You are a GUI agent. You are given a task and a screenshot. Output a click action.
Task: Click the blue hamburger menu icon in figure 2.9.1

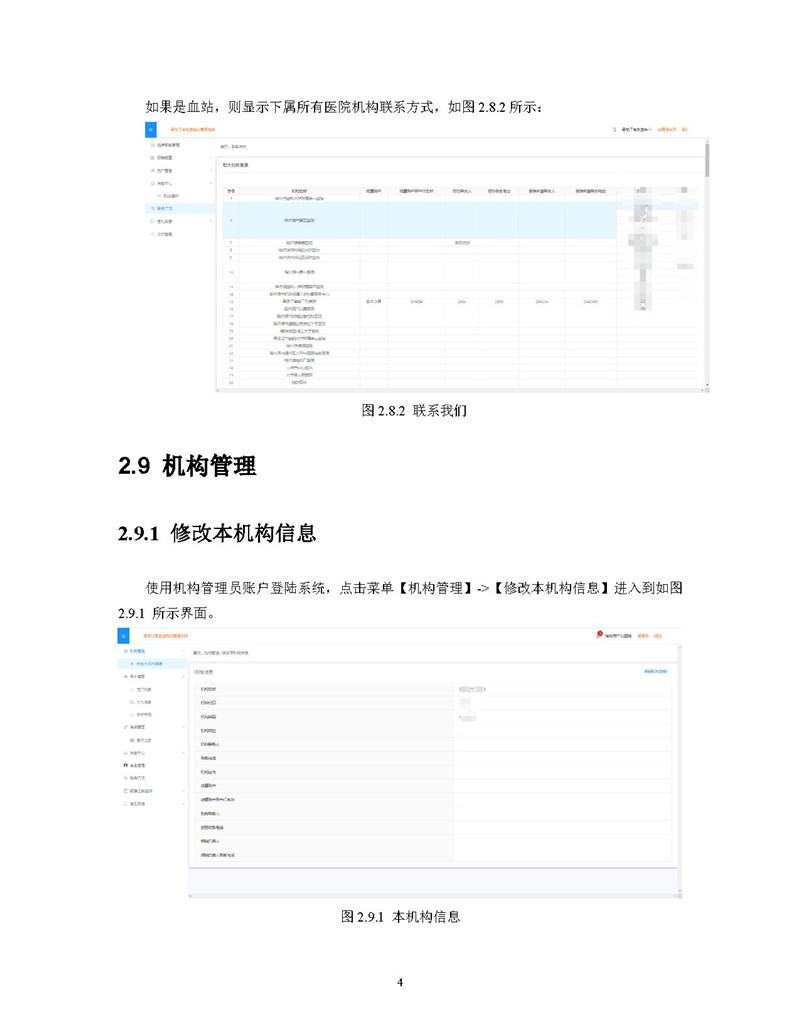point(124,636)
